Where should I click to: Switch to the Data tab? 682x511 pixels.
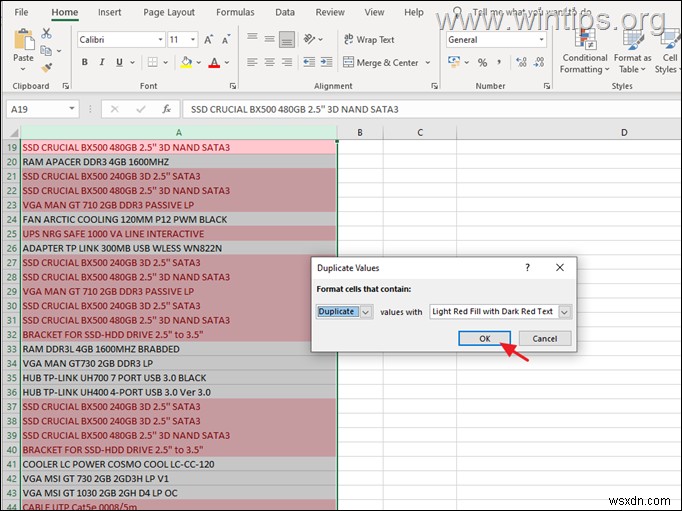point(285,12)
